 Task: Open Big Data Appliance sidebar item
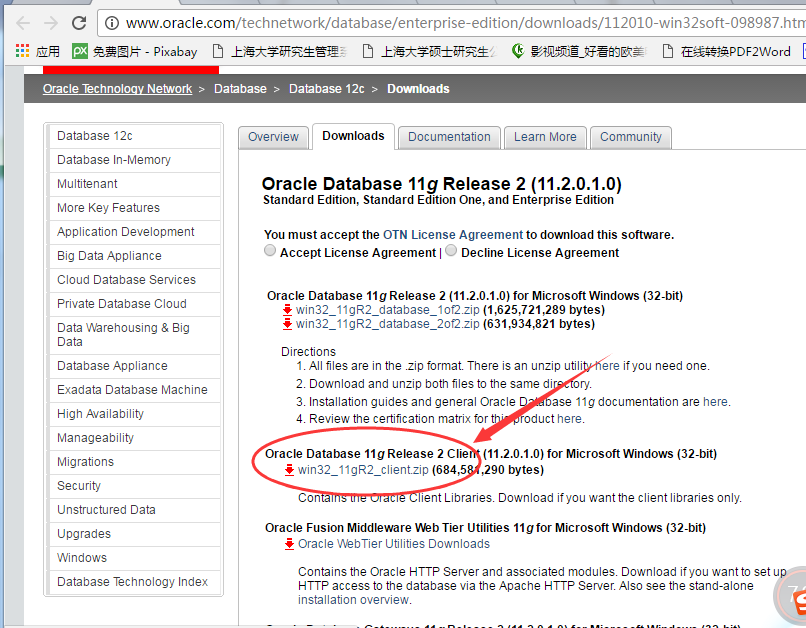coord(135,256)
